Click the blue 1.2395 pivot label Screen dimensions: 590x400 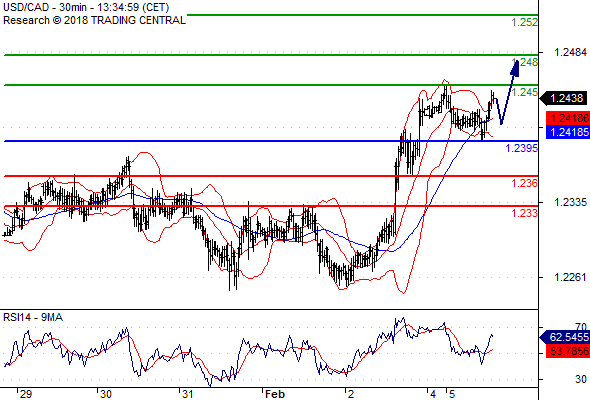(522, 148)
